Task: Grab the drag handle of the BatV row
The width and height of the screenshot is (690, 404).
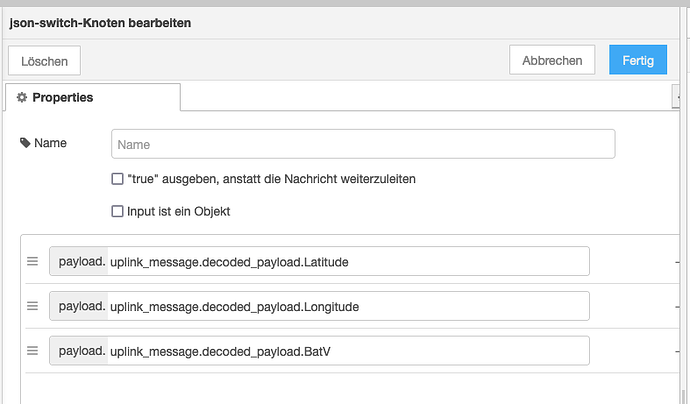Action: coord(32,351)
